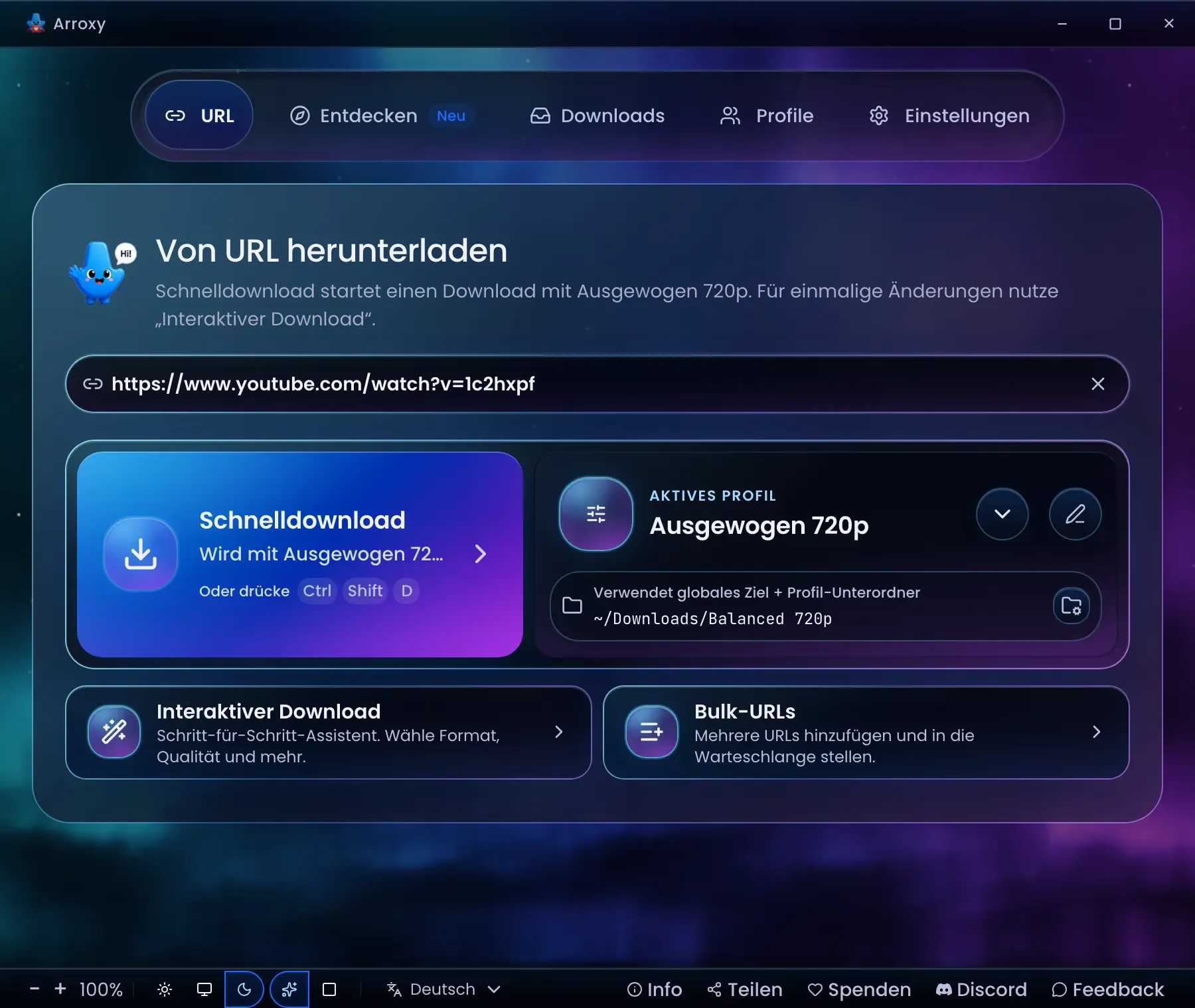
Task: Click the square outline icon in the bottom bar
Action: [329, 989]
